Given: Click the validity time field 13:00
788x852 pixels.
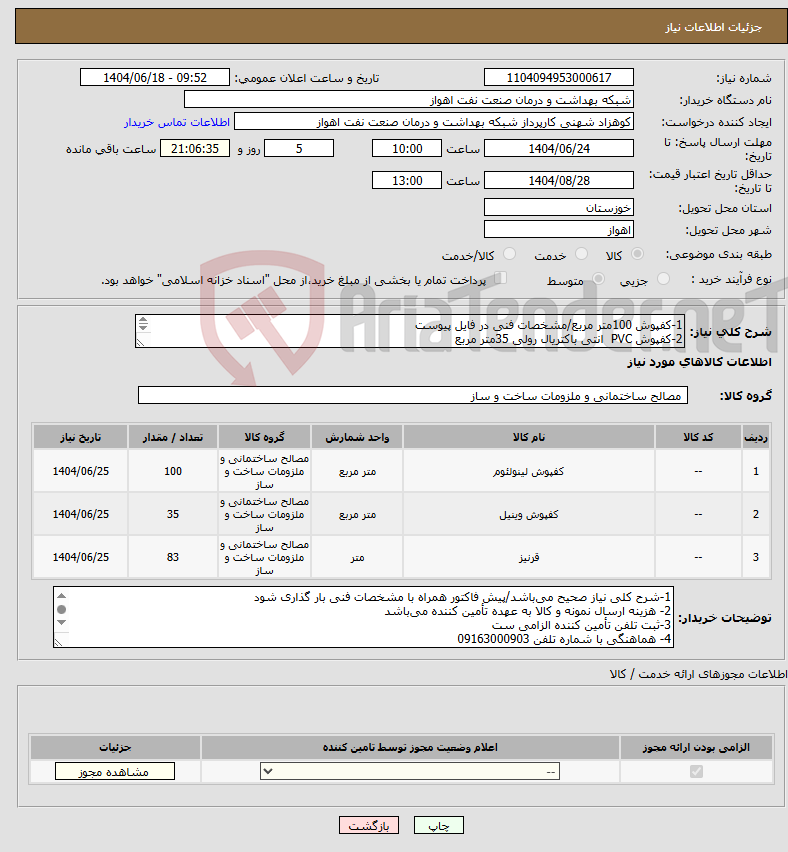Looking at the screenshot, I should pyautogui.click(x=406, y=180).
